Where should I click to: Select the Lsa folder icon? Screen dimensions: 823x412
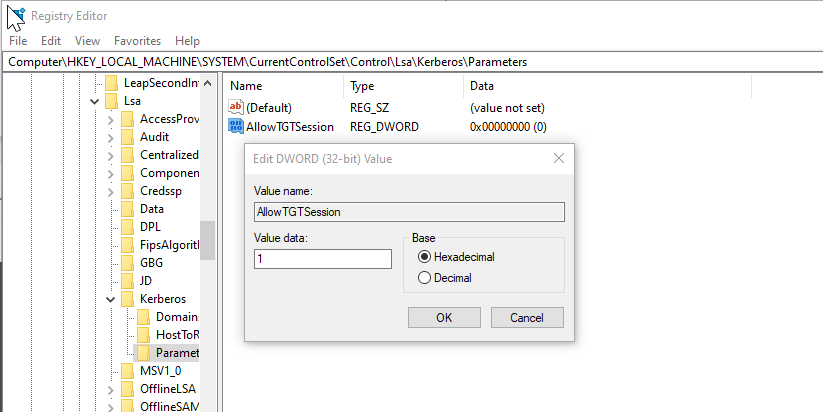[111, 101]
